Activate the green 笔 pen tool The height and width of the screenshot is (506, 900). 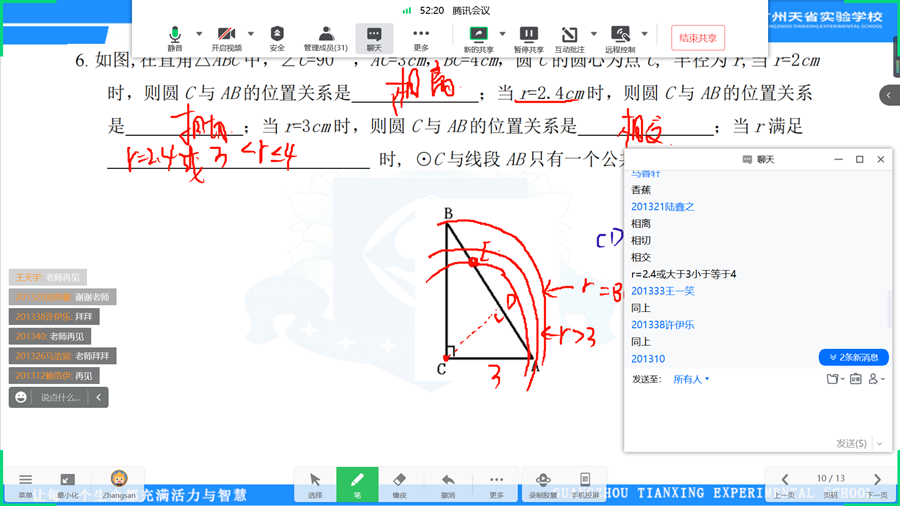click(357, 485)
